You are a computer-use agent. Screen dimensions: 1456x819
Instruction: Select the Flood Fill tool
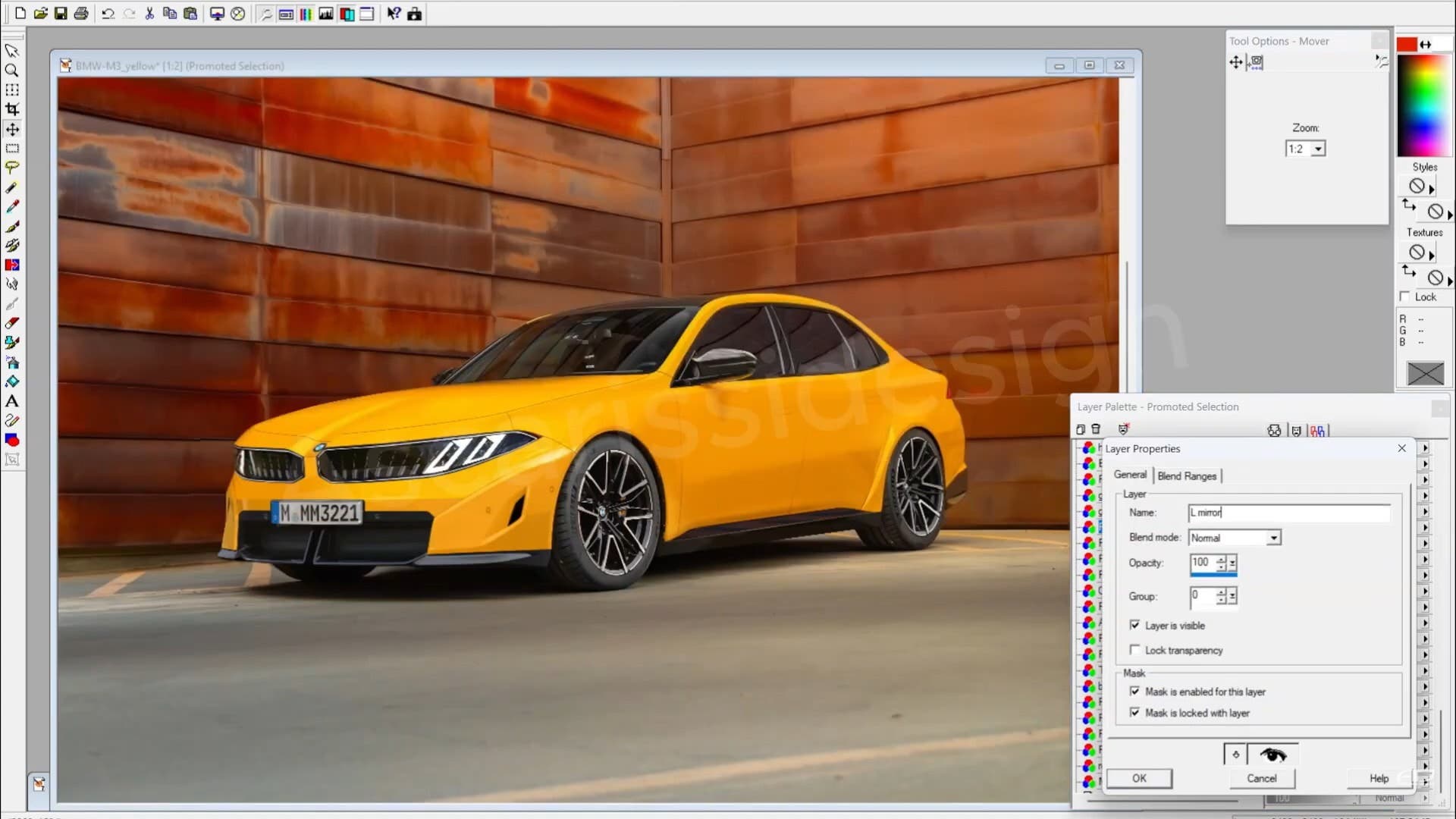(12, 381)
